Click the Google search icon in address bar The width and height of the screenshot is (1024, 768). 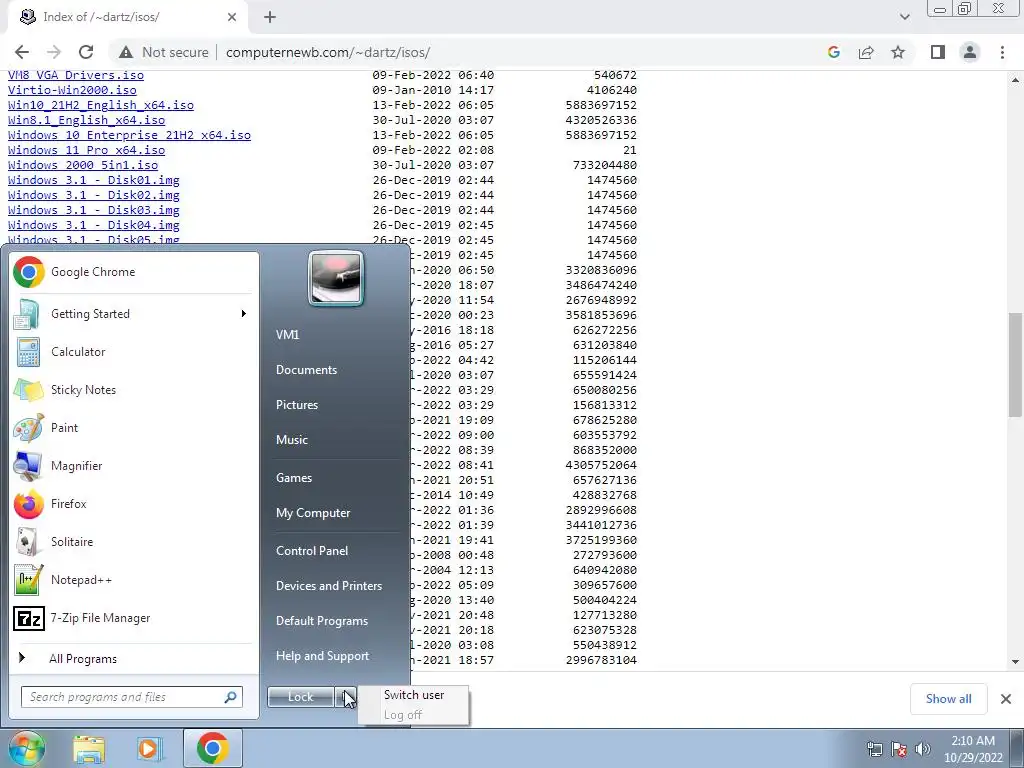[x=834, y=52]
